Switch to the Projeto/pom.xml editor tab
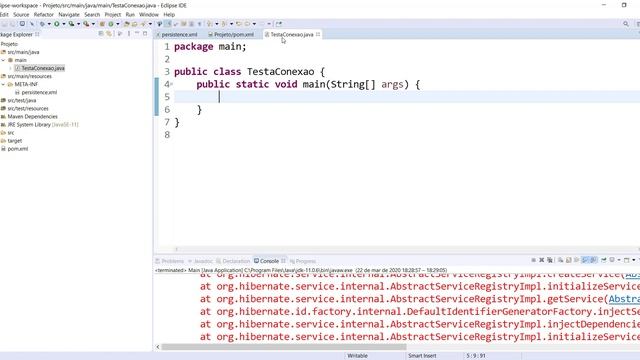The image size is (640, 360). click(x=231, y=35)
